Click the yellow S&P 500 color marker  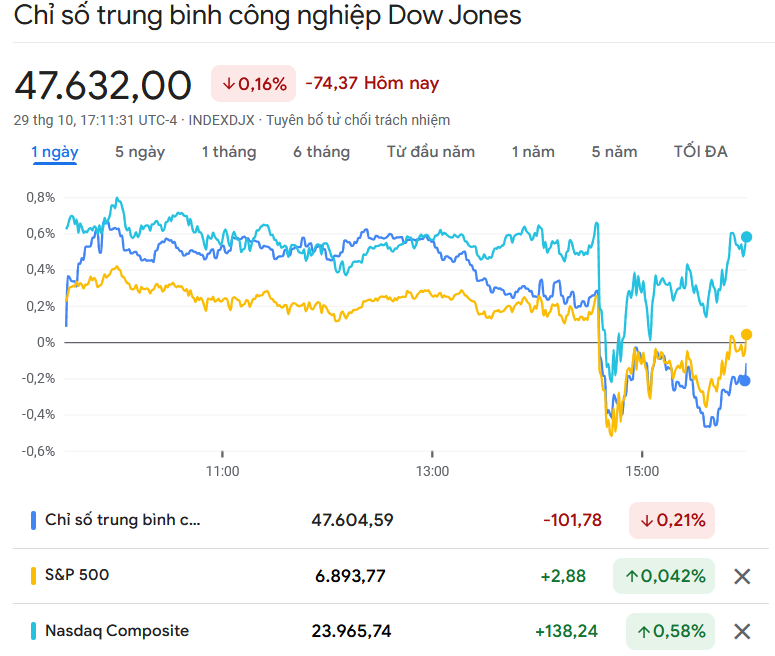pos(34,576)
